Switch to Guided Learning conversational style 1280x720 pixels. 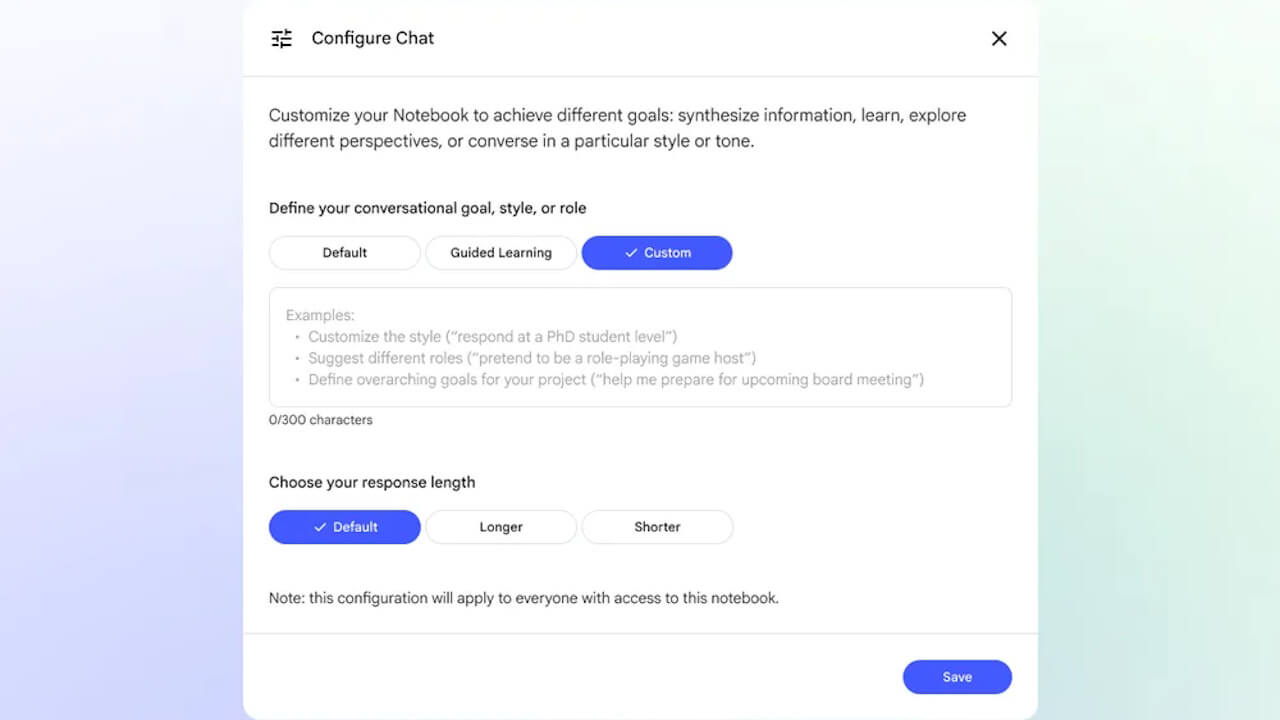(x=500, y=253)
